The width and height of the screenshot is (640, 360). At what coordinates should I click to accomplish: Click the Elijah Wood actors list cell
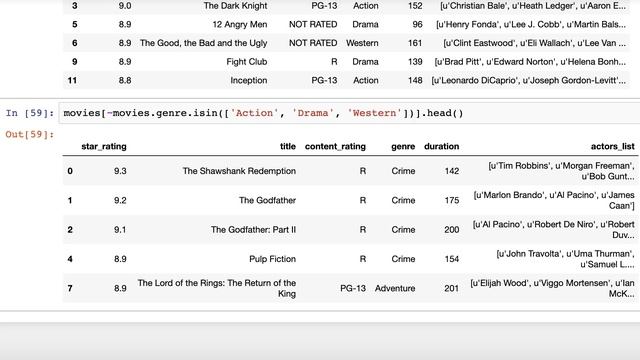coord(552,288)
